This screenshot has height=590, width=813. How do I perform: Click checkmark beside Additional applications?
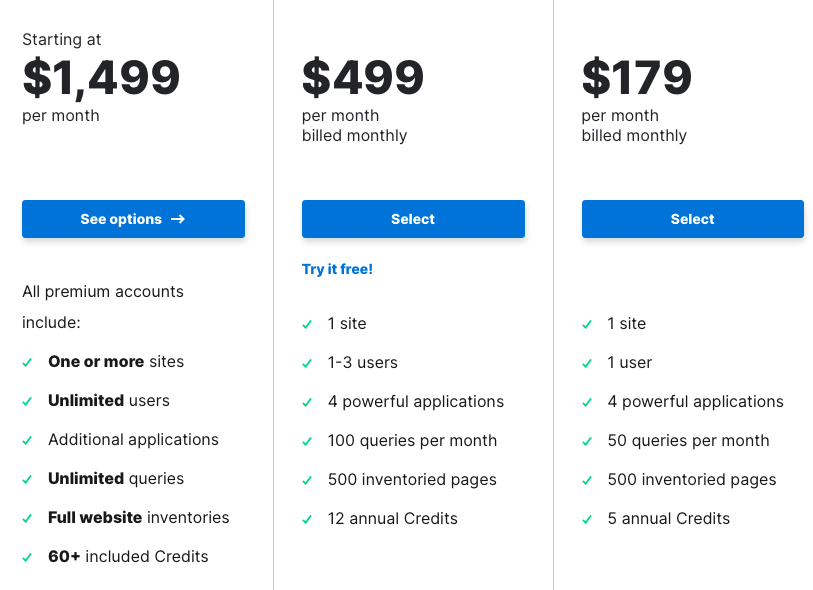tap(27, 440)
